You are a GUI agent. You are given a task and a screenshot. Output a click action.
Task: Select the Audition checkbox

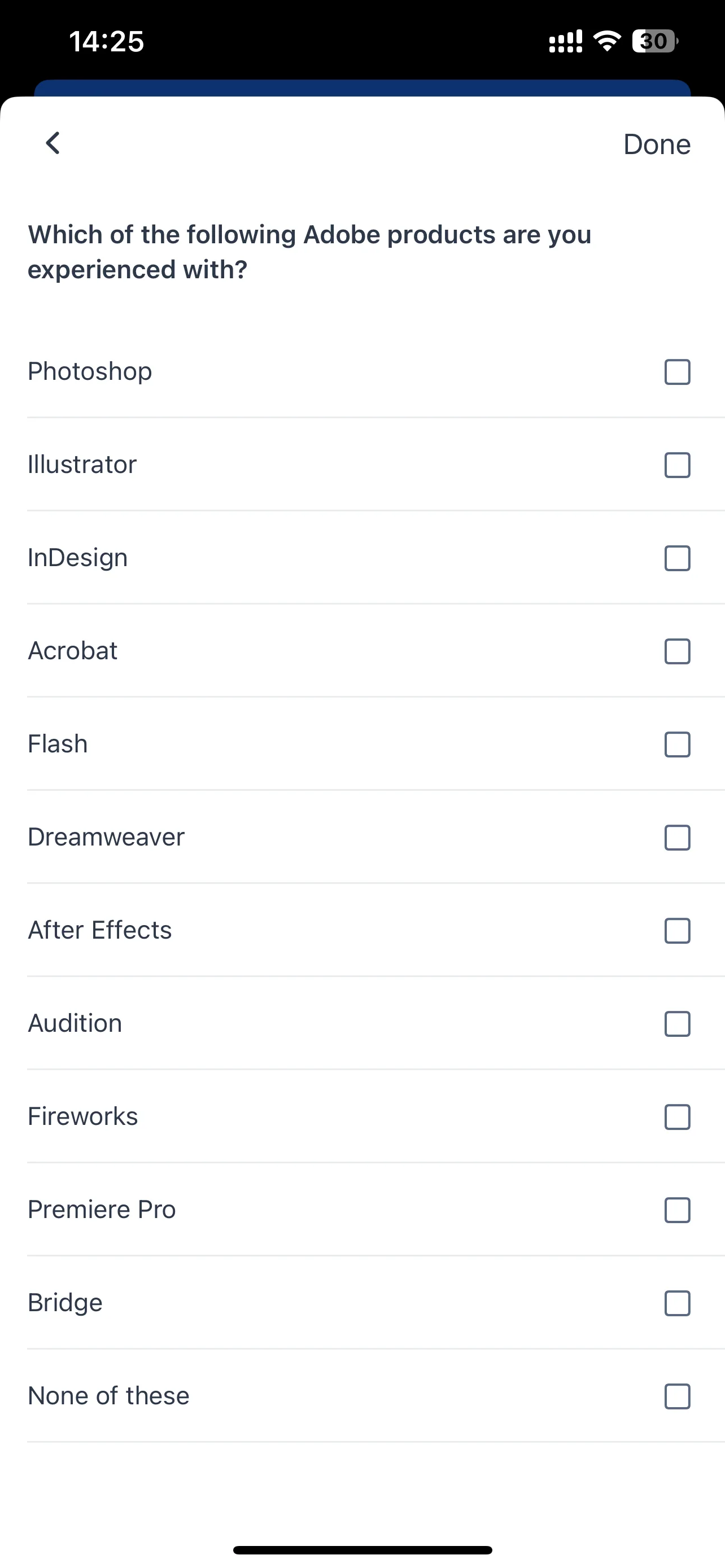[x=677, y=1024]
